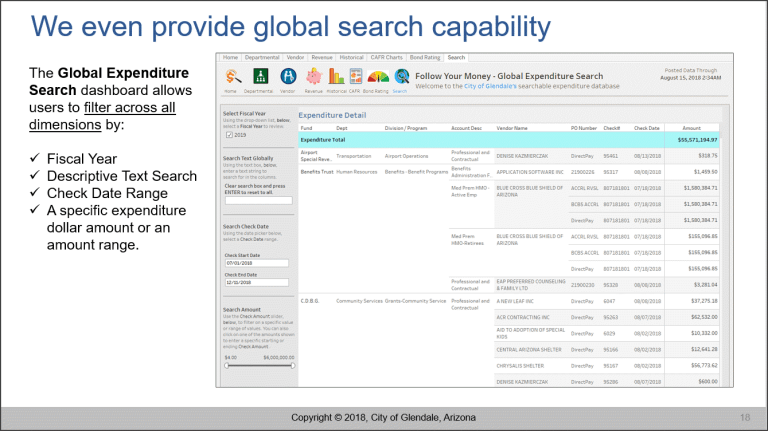
Task: Toggle the 2019 fiscal year checkbox
Action: pyautogui.click(x=229, y=135)
